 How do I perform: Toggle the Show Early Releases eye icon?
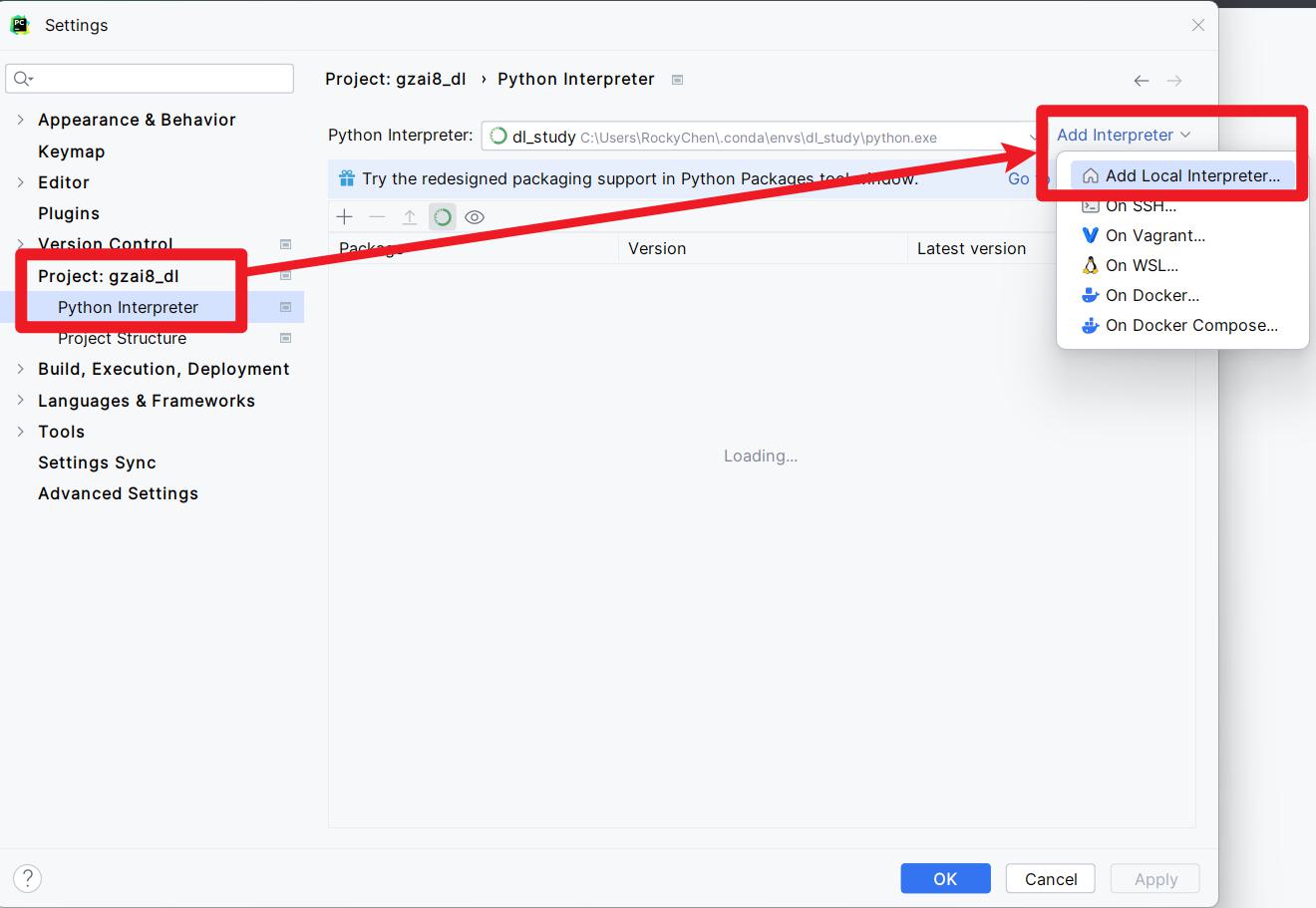(x=475, y=217)
